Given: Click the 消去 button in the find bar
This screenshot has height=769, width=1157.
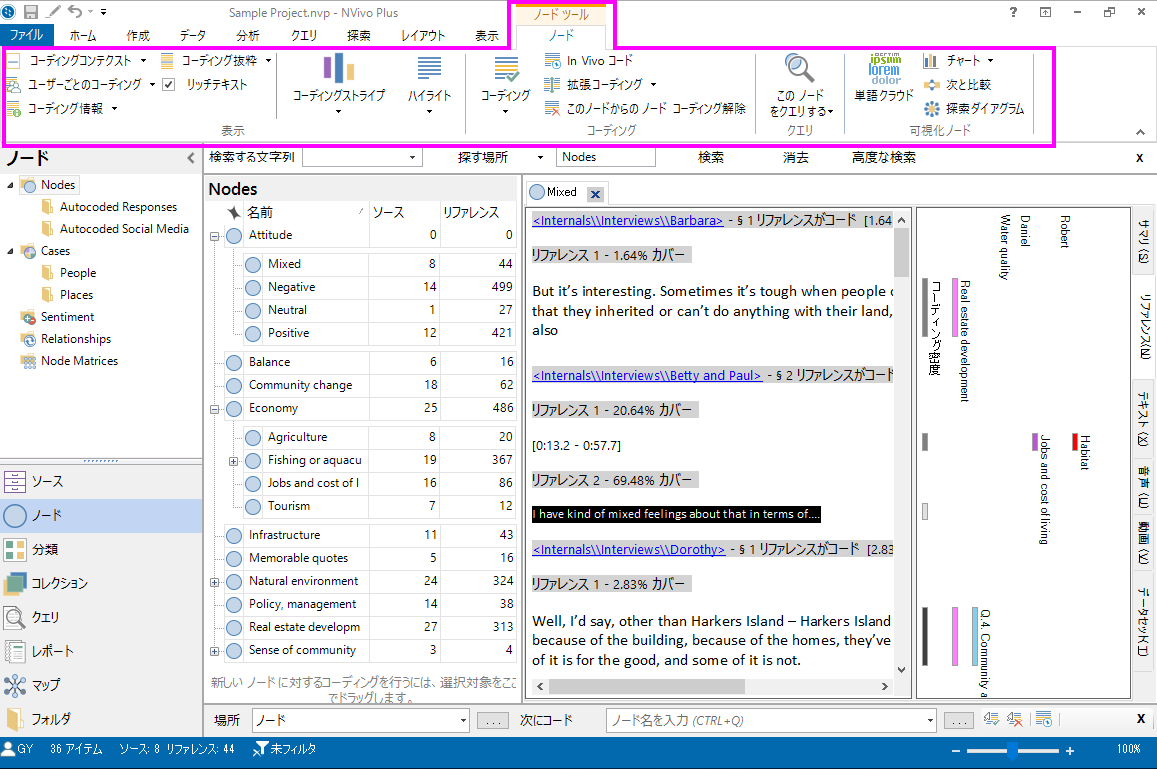Looking at the screenshot, I should [795, 157].
